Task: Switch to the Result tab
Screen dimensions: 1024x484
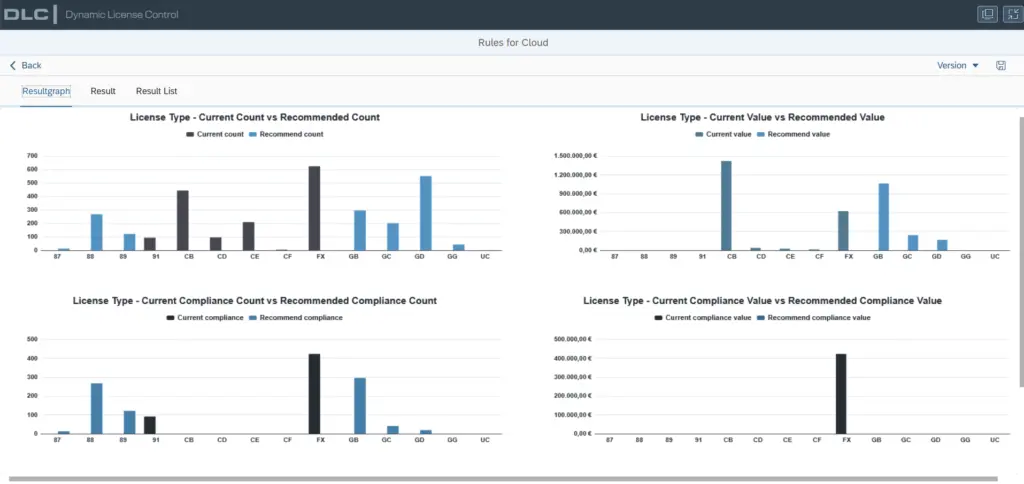Action: point(103,91)
